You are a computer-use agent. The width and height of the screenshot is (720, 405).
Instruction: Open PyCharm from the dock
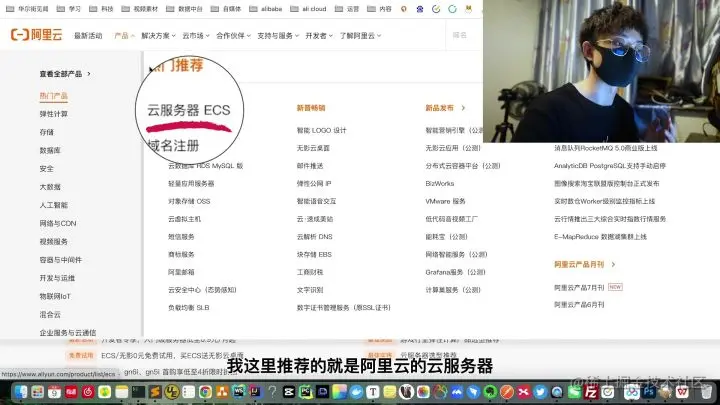(x=306, y=392)
